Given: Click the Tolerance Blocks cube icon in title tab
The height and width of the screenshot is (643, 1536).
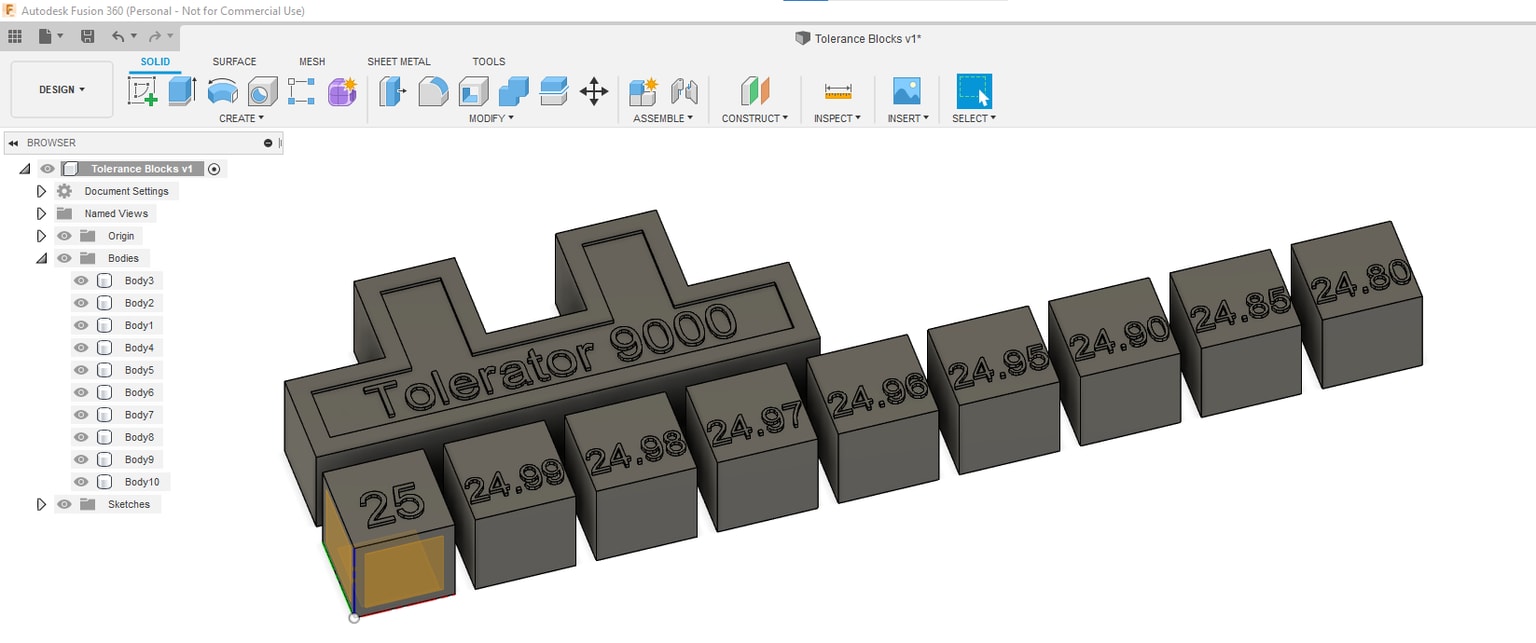Looking at the screenshot, I should click(x=802, y=38).
